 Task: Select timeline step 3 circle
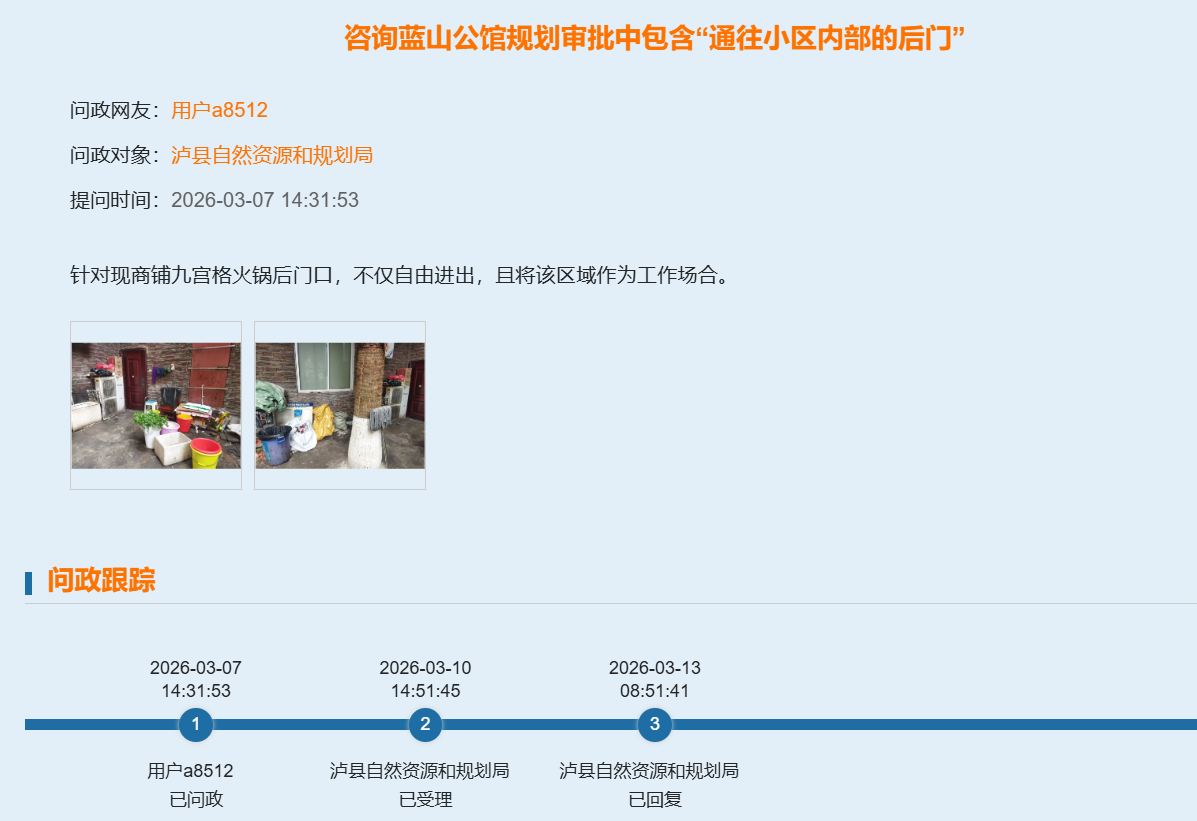point(655,724)
